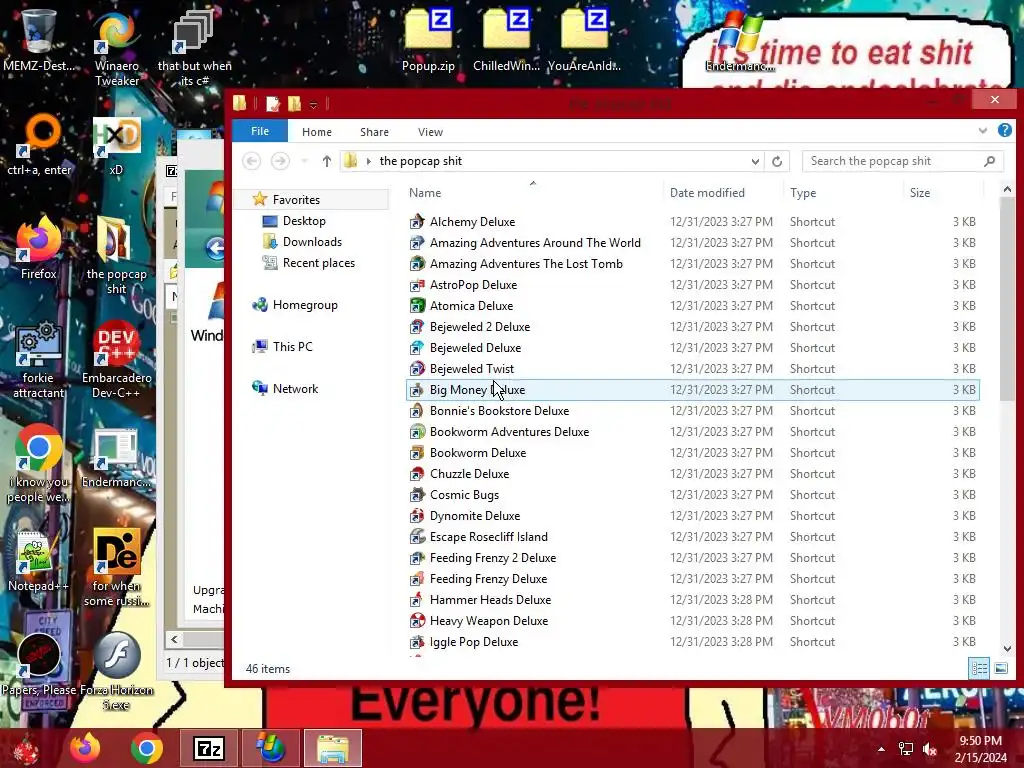Viewport: 1024px width, 768px height.
Task: Open the File ribbon tab
Action: point(260,131)
